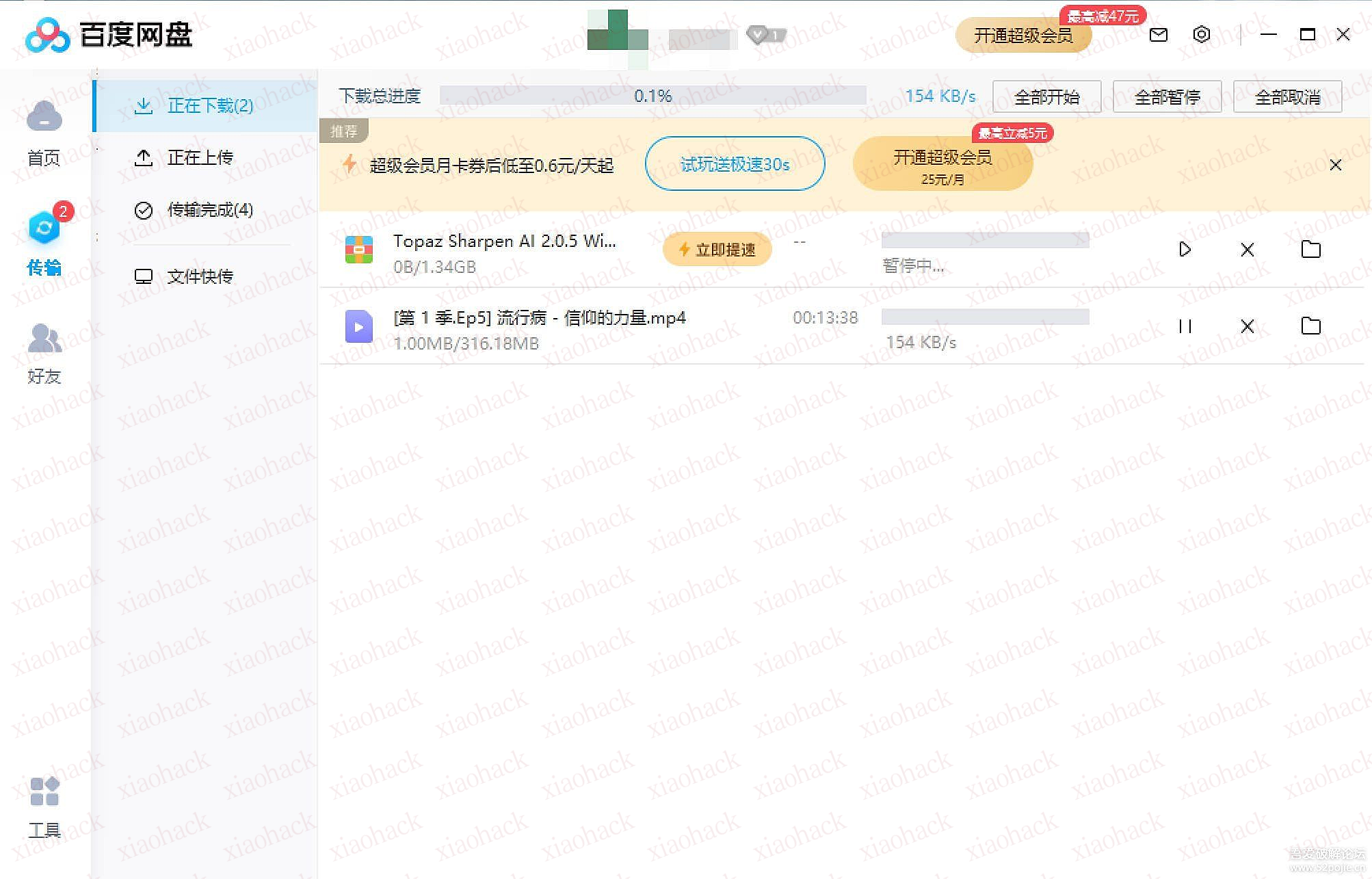Pause the 流行病 mp4 download

click(1185, 326)
